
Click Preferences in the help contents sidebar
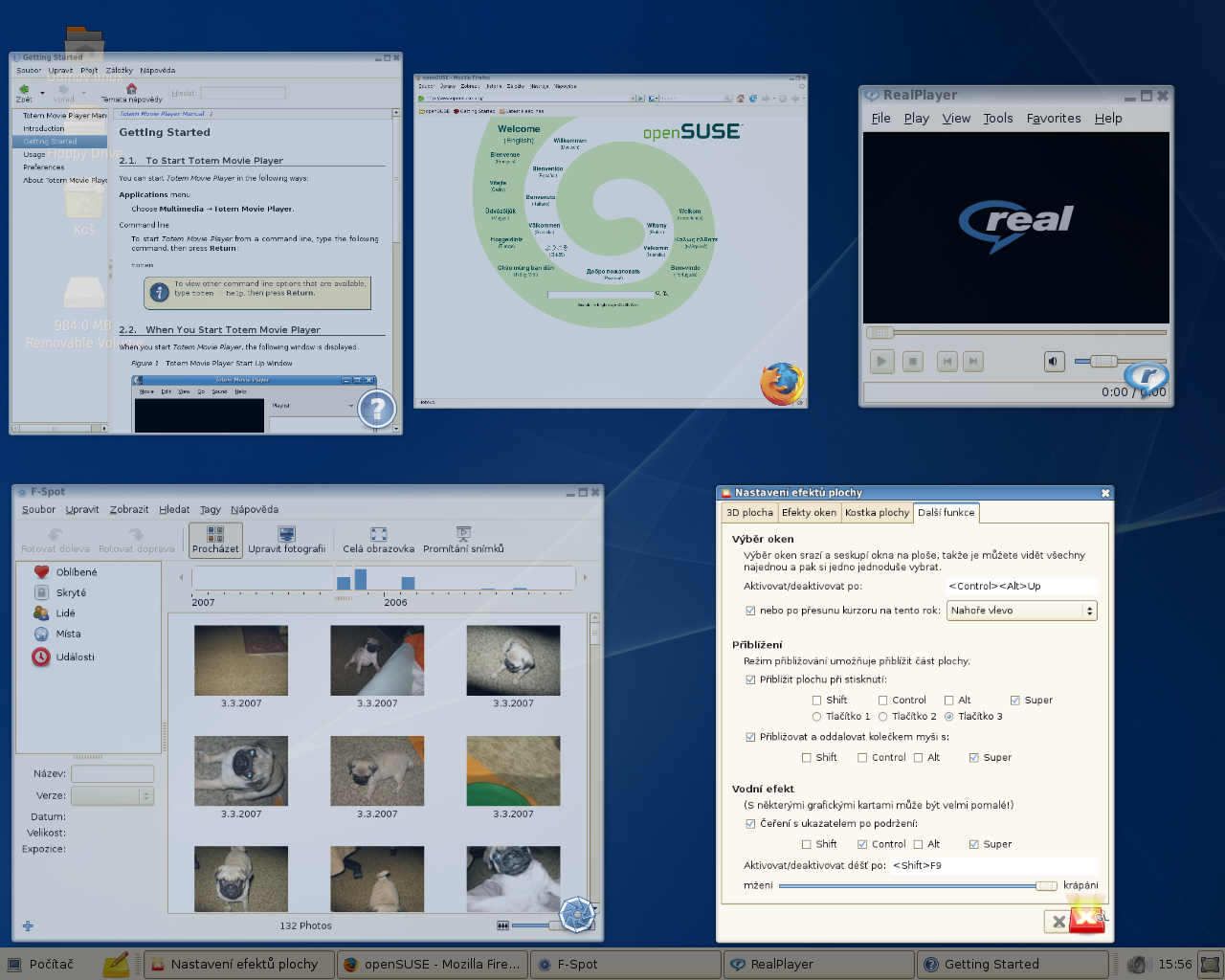click(x=44, y=167)
